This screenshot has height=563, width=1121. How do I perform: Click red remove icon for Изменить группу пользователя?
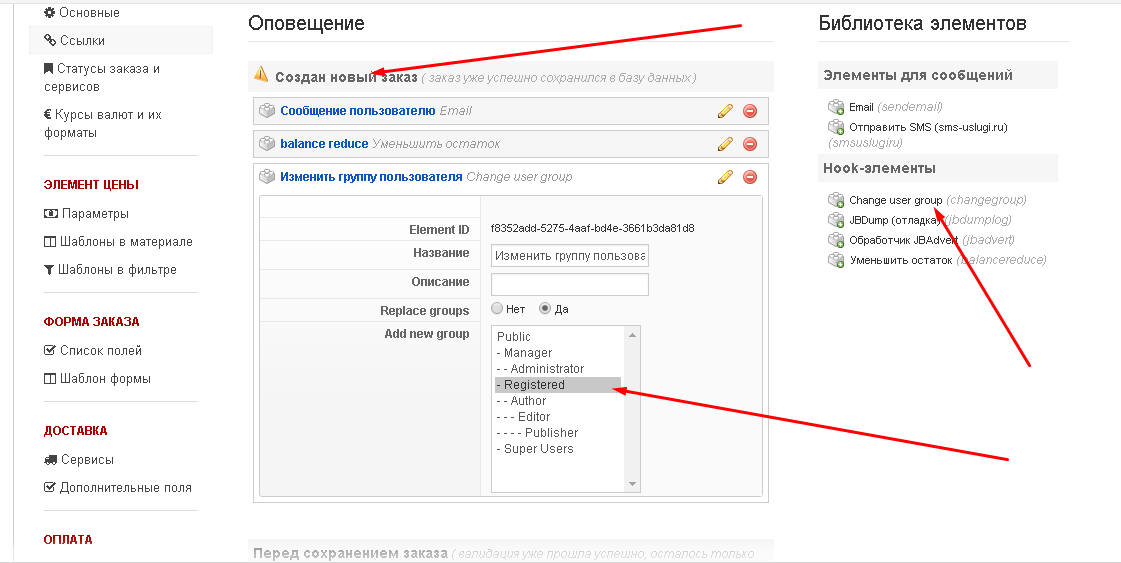pos(750,177)
